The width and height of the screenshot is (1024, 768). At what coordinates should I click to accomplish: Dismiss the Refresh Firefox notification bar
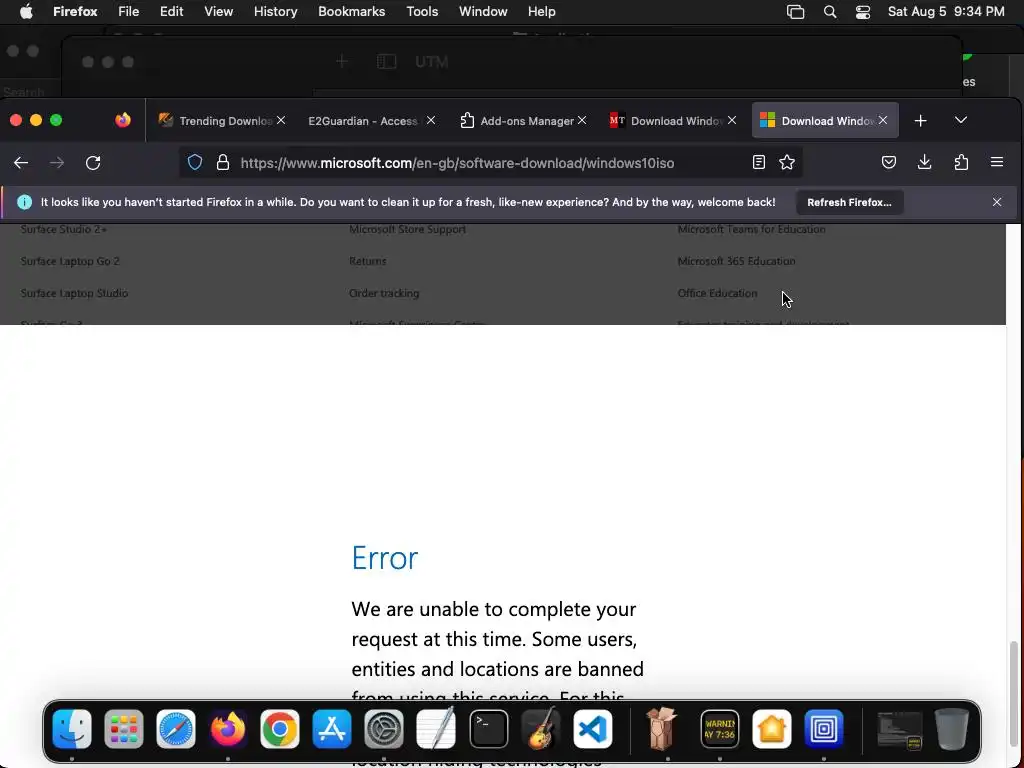pos(997,202)
